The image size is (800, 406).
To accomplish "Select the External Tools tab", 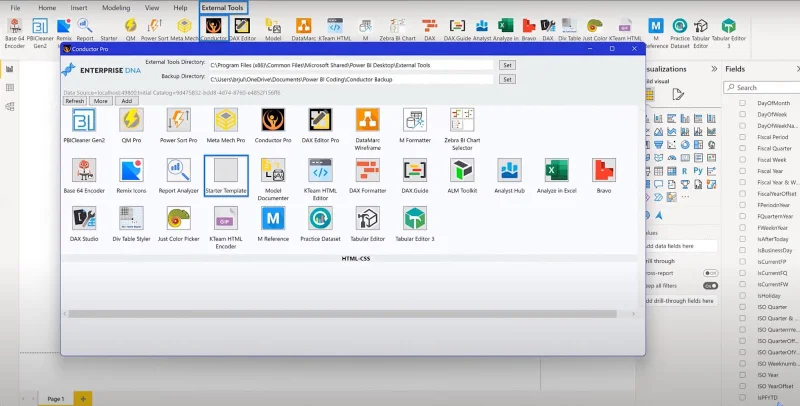I will [x=222, y=8].
